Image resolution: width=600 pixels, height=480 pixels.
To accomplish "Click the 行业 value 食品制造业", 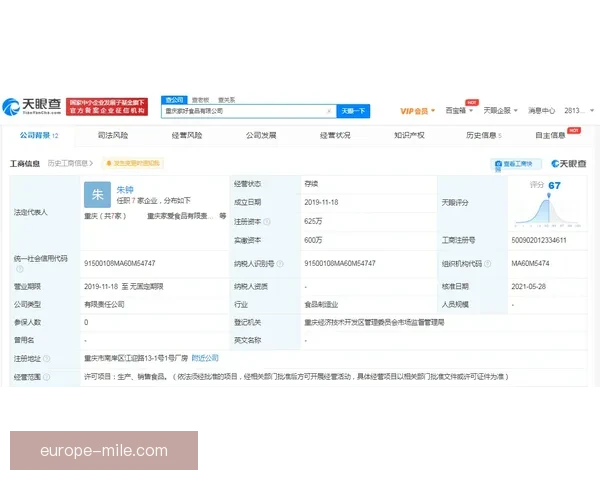I will click(x=321, y=305).
